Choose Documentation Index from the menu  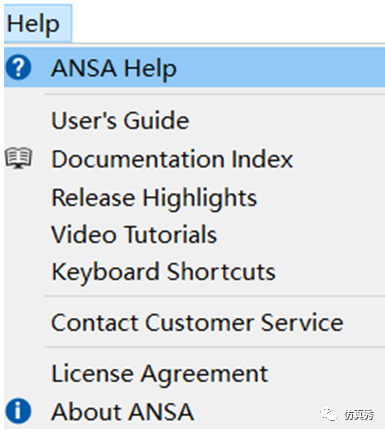click(x=194, y=159)
